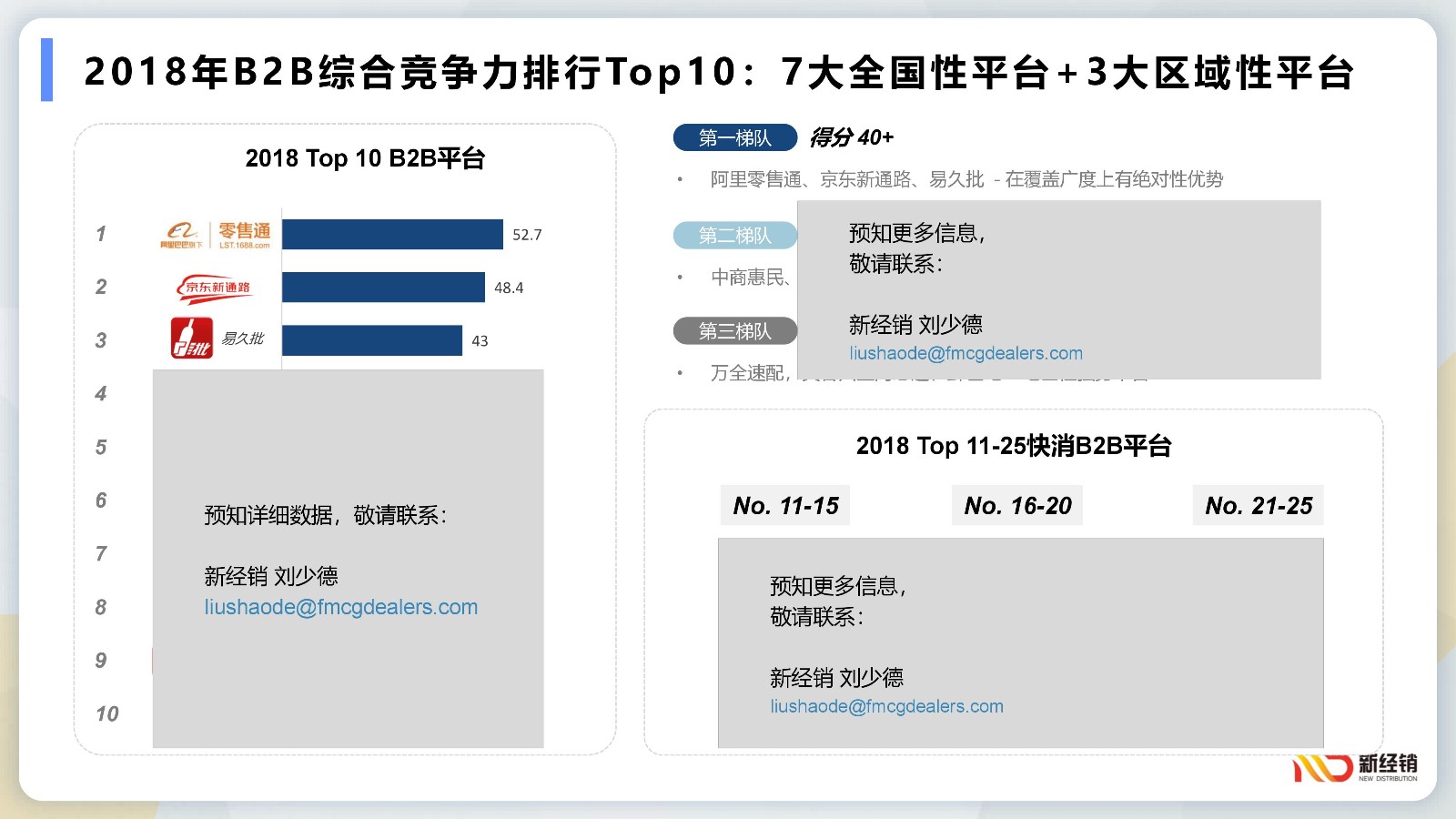Click rank number 6 in chart
This screenshot has width=1456, height=819.
101,500
